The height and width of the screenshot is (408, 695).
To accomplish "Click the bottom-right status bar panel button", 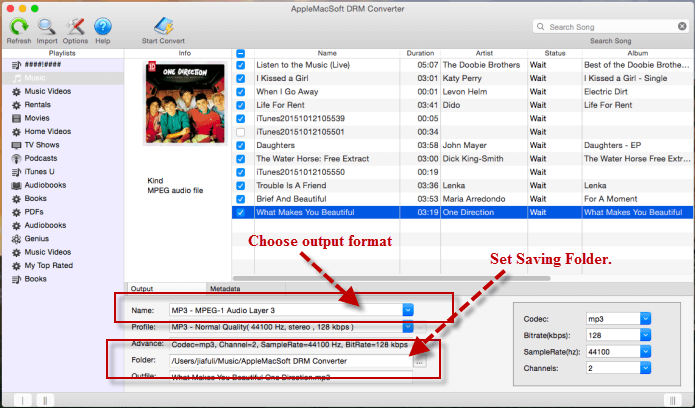I will [672, 400].
